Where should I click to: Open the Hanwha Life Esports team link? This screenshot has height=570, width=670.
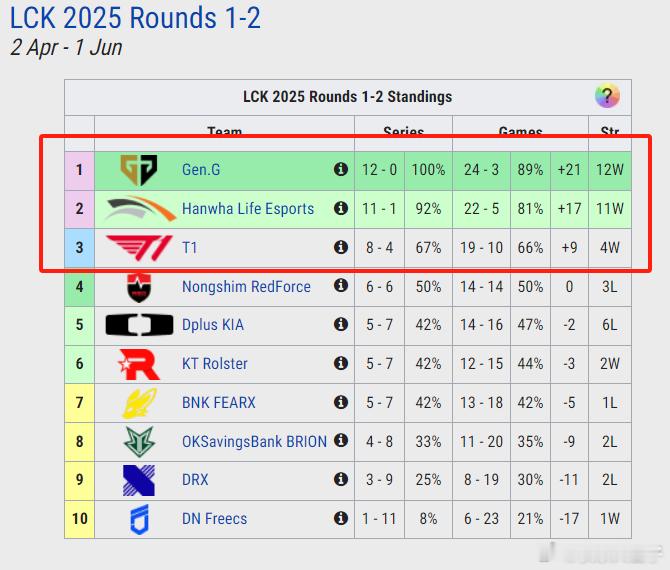248,209
